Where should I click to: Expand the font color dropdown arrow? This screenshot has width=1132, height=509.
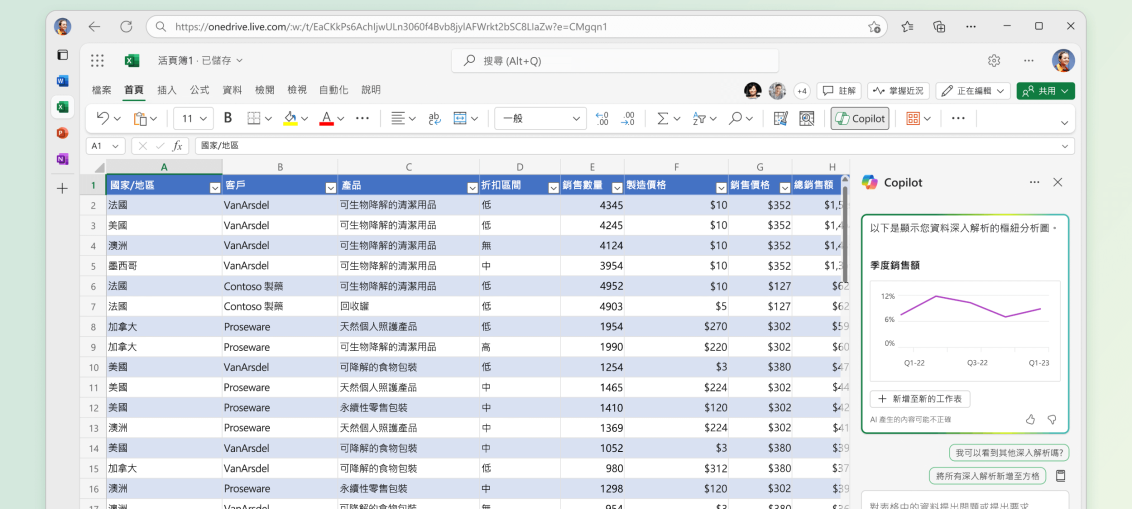[341, 119]
